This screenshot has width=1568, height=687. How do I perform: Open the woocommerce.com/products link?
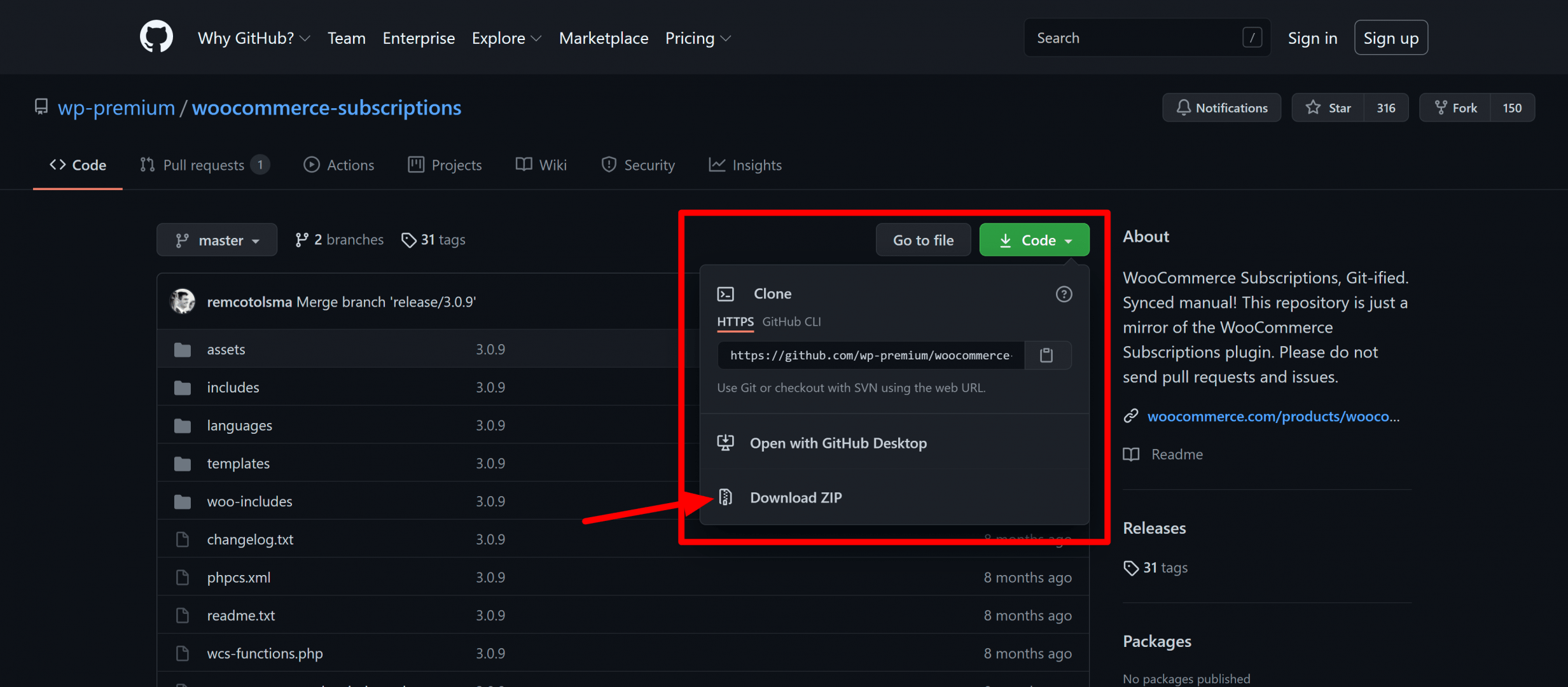(x=1273, y=416)
